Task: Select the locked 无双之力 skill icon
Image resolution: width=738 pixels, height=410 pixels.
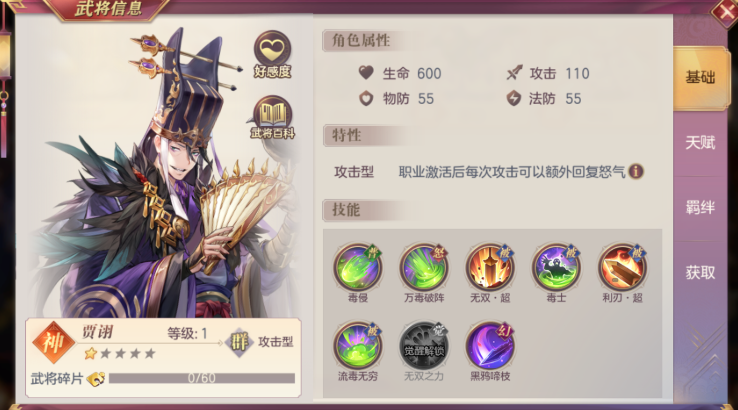Action: click(x=424, y=346)
